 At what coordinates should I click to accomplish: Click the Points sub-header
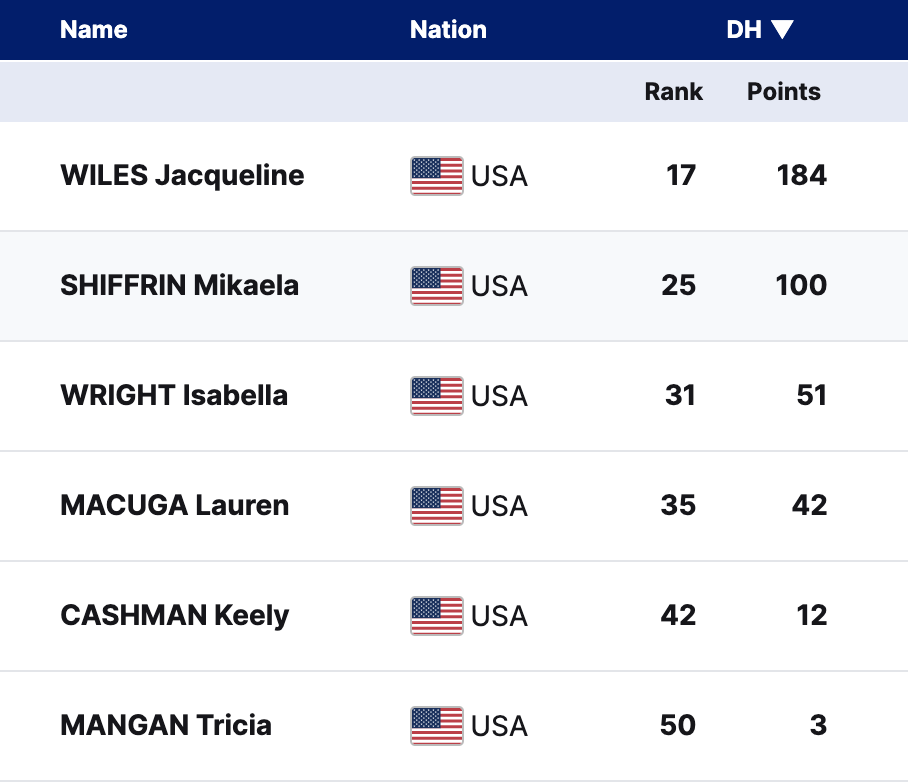(784, 92)
